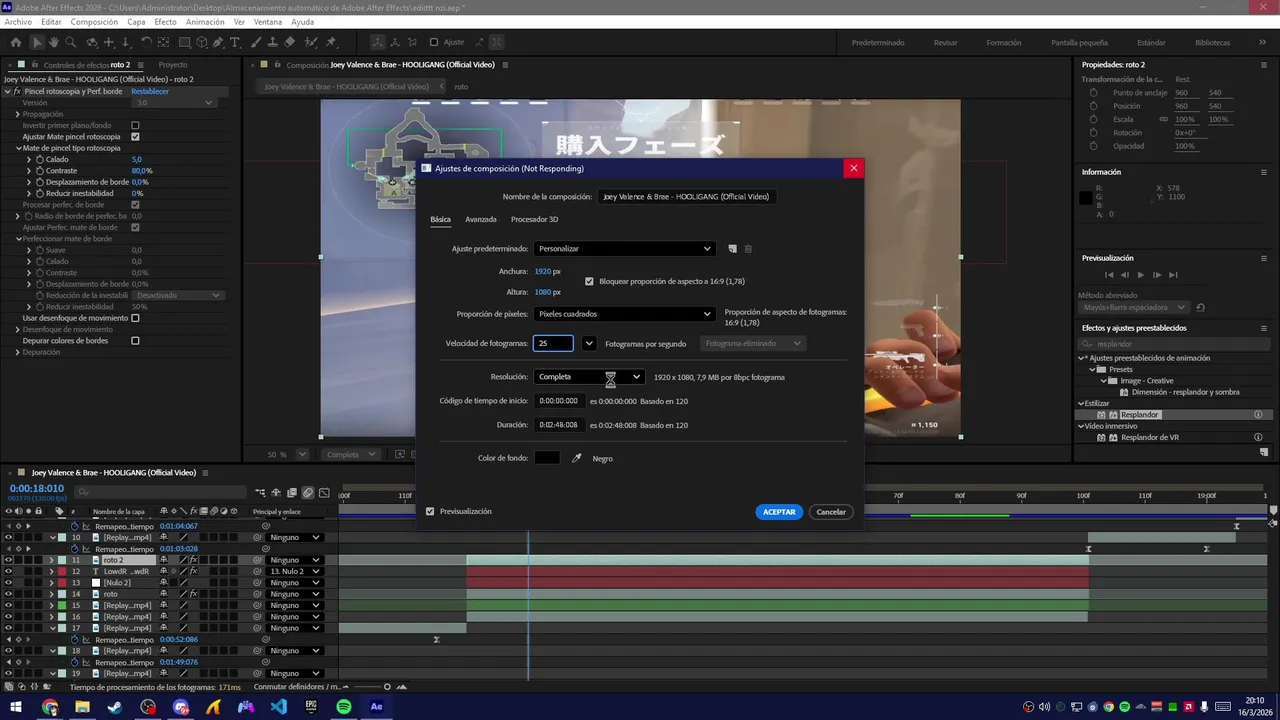Image resolution: width=1280 pixels, height=720 pixels.
Task: Open the Resolución Completa dropdown
Action: point(589,377)
